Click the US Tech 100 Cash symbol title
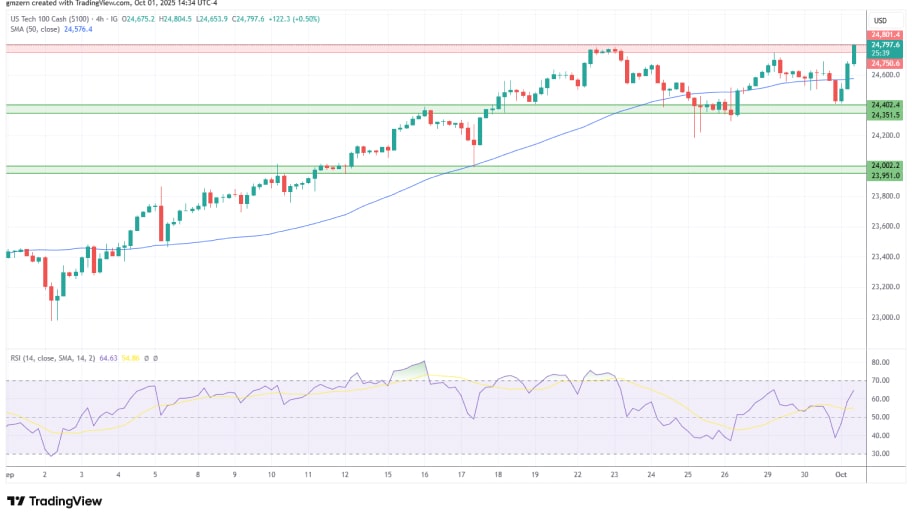This screenshot has height=513, width=912. 48,19
